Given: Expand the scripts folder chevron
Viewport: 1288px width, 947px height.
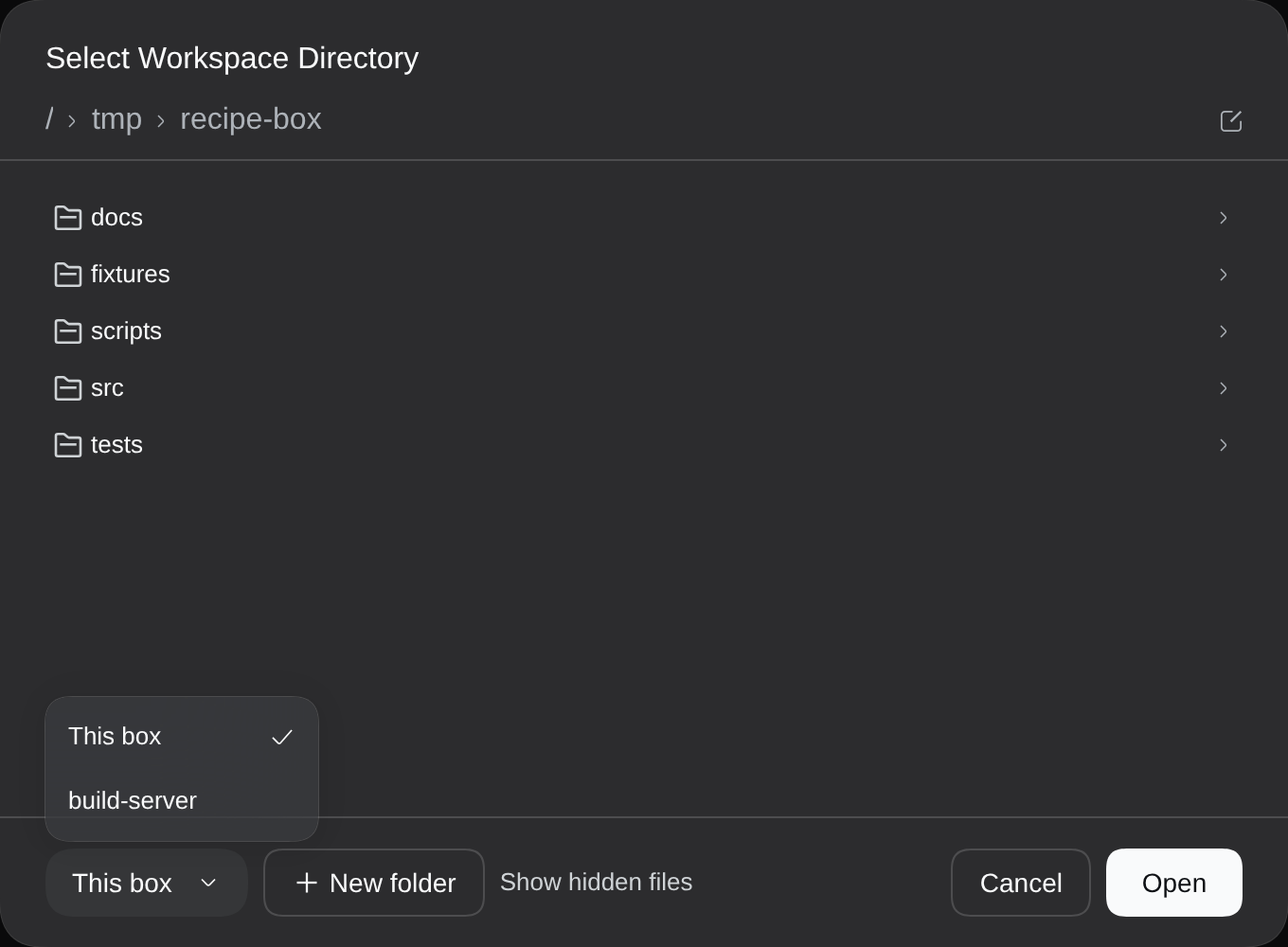Looking at the screenshot, I should [x=1224, y=331].
